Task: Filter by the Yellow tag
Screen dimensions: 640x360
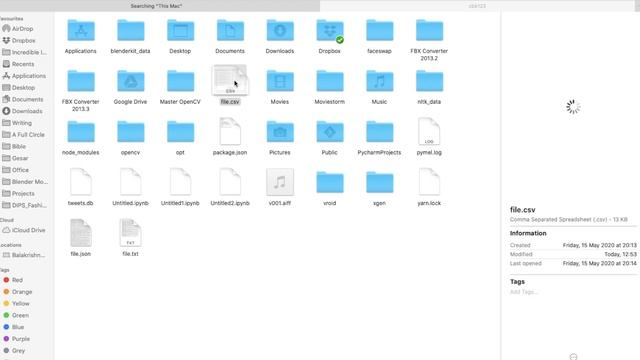Action: [16, 304]
